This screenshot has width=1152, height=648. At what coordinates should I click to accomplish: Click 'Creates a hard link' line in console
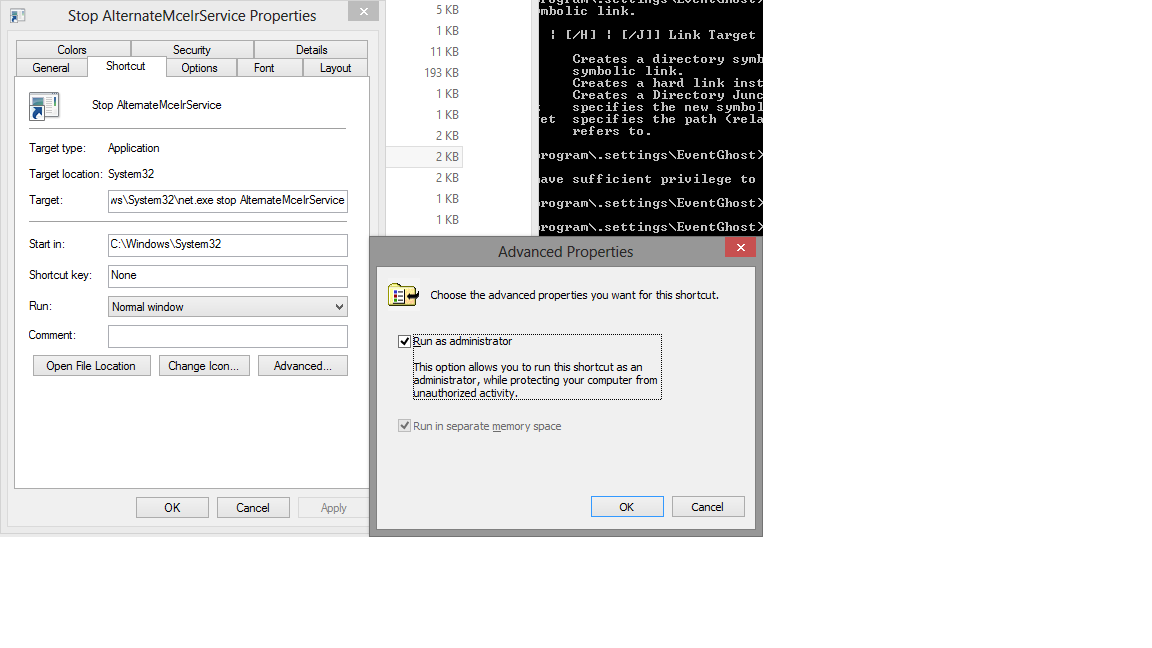click(667, 83)
